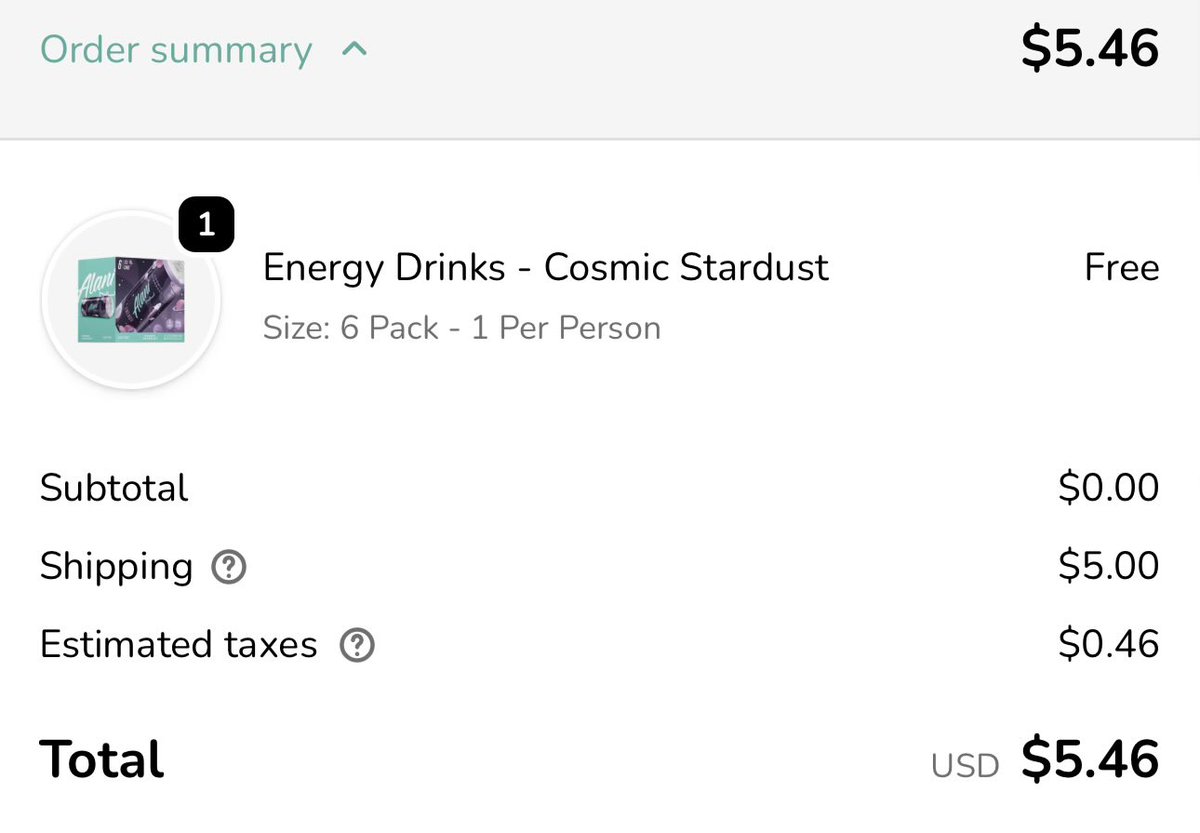This screenshot has width=1200, height=833.
Task: Click the Size: 6 Pack description text
Action: (x=462, y=328)
